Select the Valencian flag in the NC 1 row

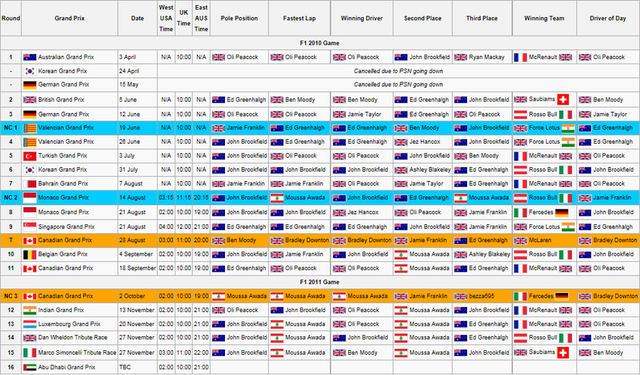click(x=30, y=128)
